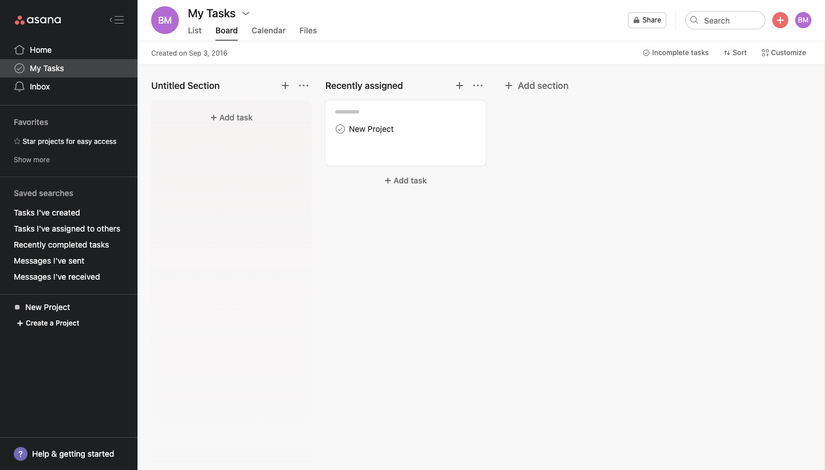Mark the New Project task complete
This screenshot has width=825, height=470.
340,129
